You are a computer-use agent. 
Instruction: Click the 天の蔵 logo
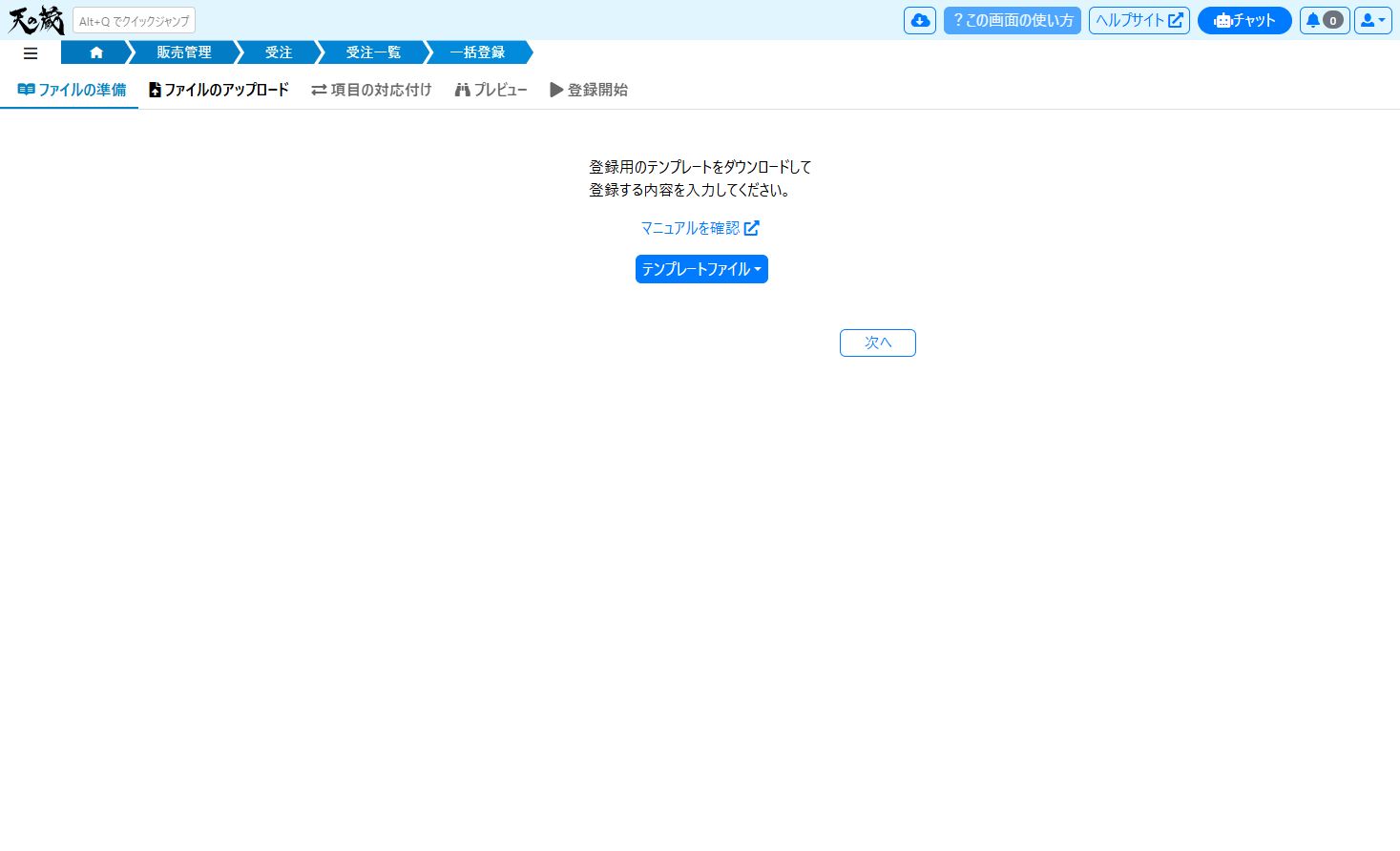click(36, 20)
